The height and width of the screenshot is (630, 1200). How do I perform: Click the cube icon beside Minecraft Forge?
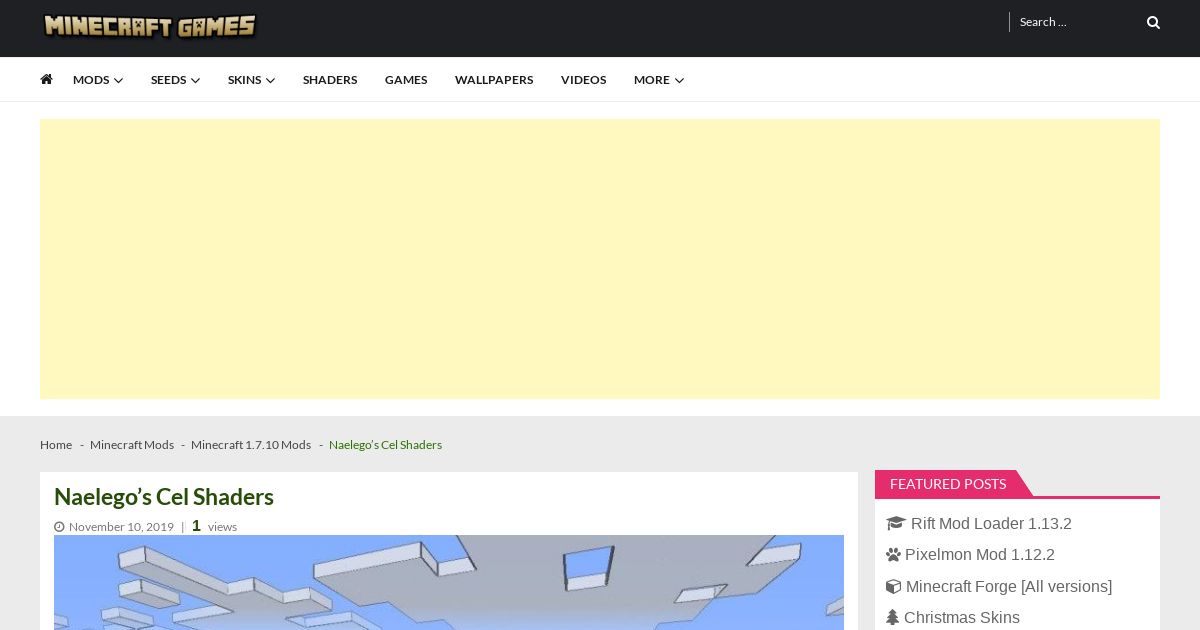pos(893,587)
